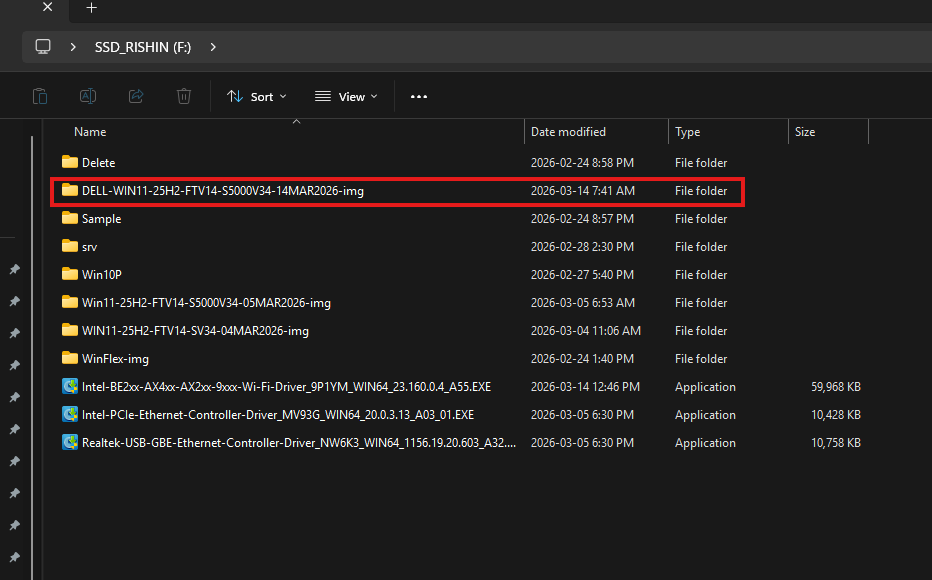This screenshot has height=580, width=932.
Task: Select DELL-WIN11-25H2-FTV14-S5000V34-14MAR2026-img folder icon
Action: pyautogui.click(x=70, y=190)
